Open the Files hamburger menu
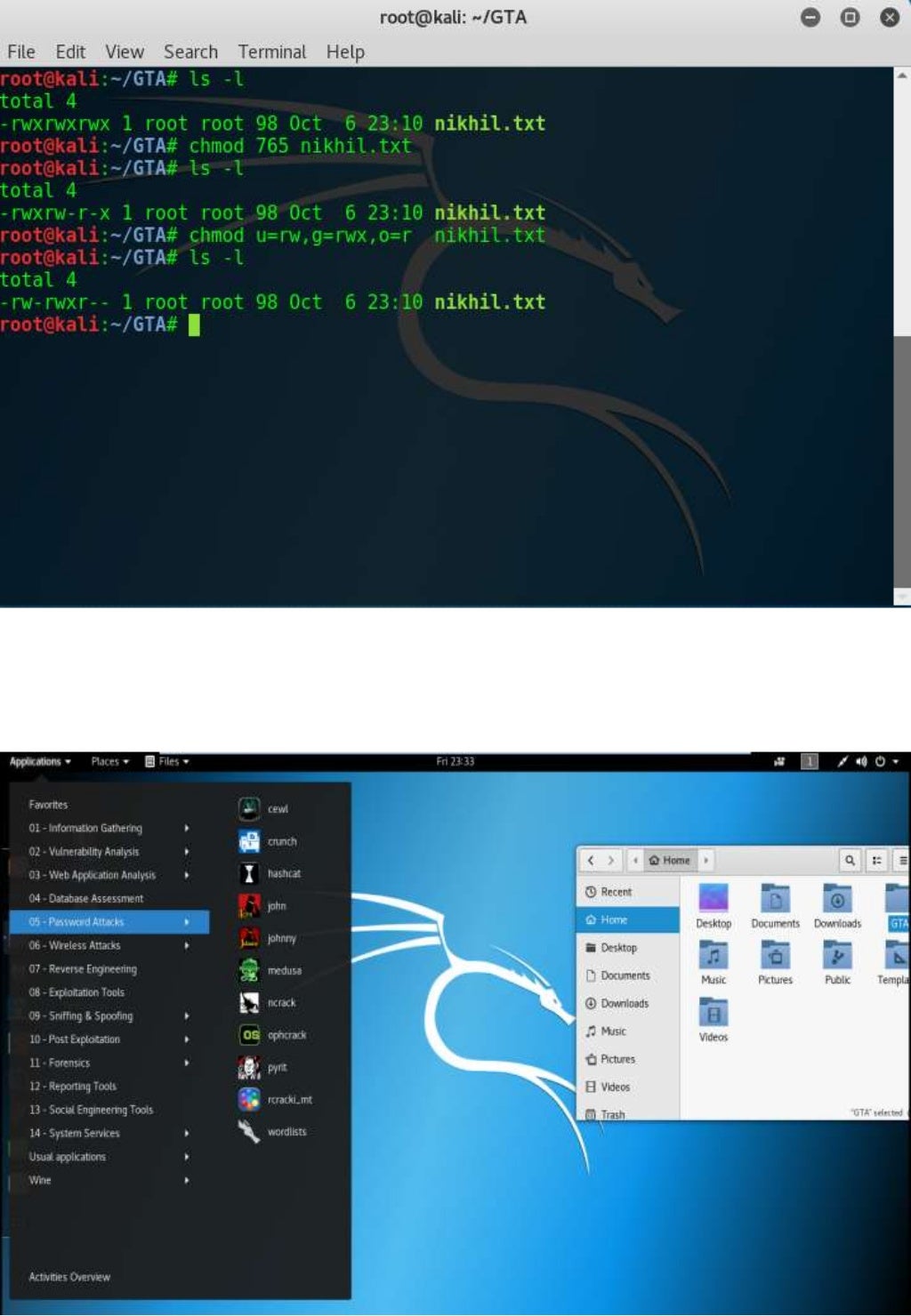This screenshot has width=911, height=1316. (x=902, y=860)
